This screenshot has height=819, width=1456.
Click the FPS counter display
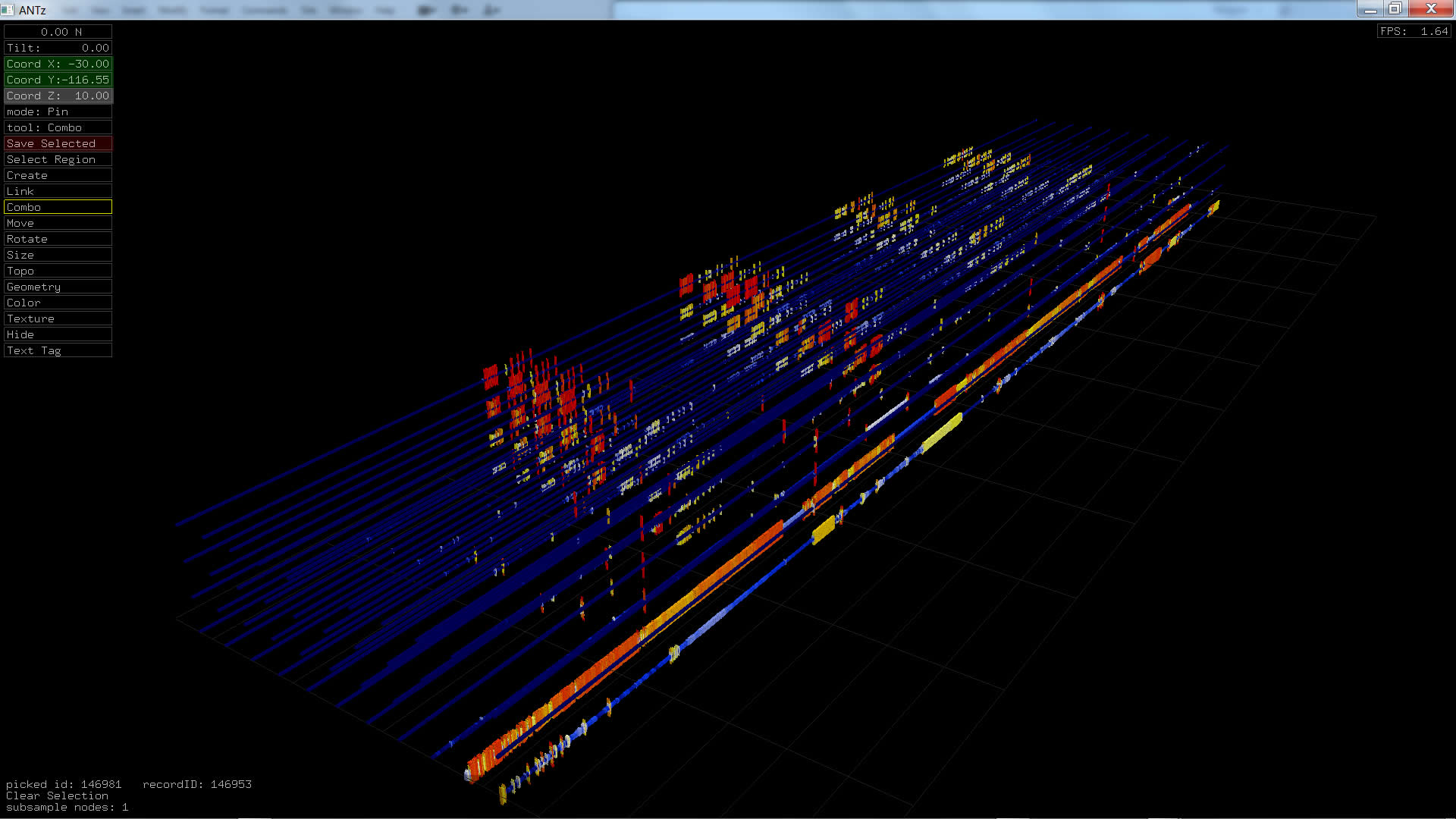click(1414, 31)
